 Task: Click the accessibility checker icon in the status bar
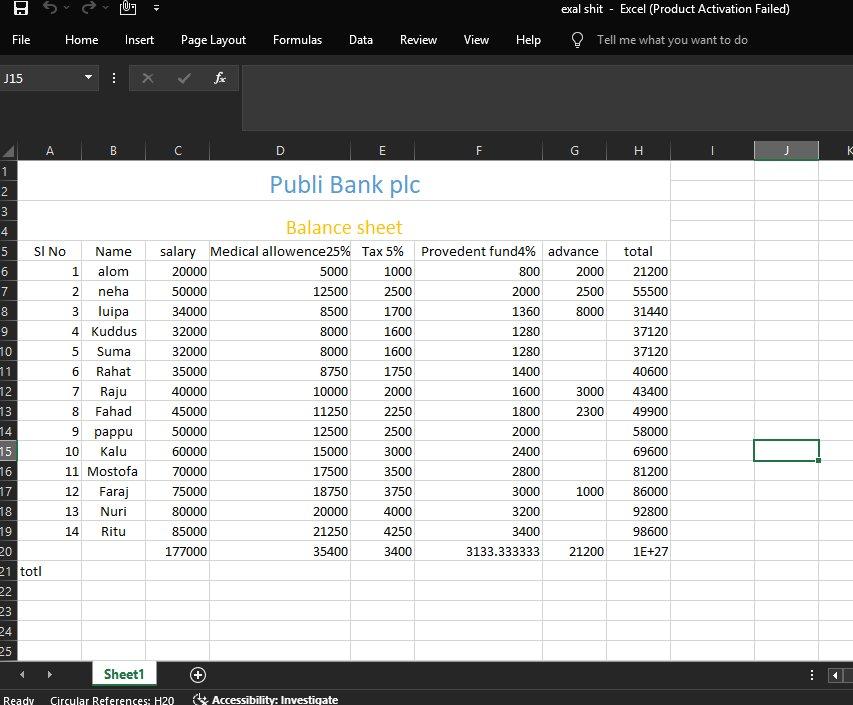click(x=200, y=700)
